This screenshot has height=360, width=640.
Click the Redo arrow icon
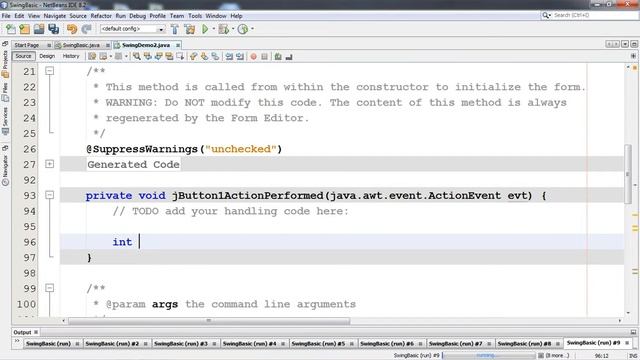pos(86,29)
